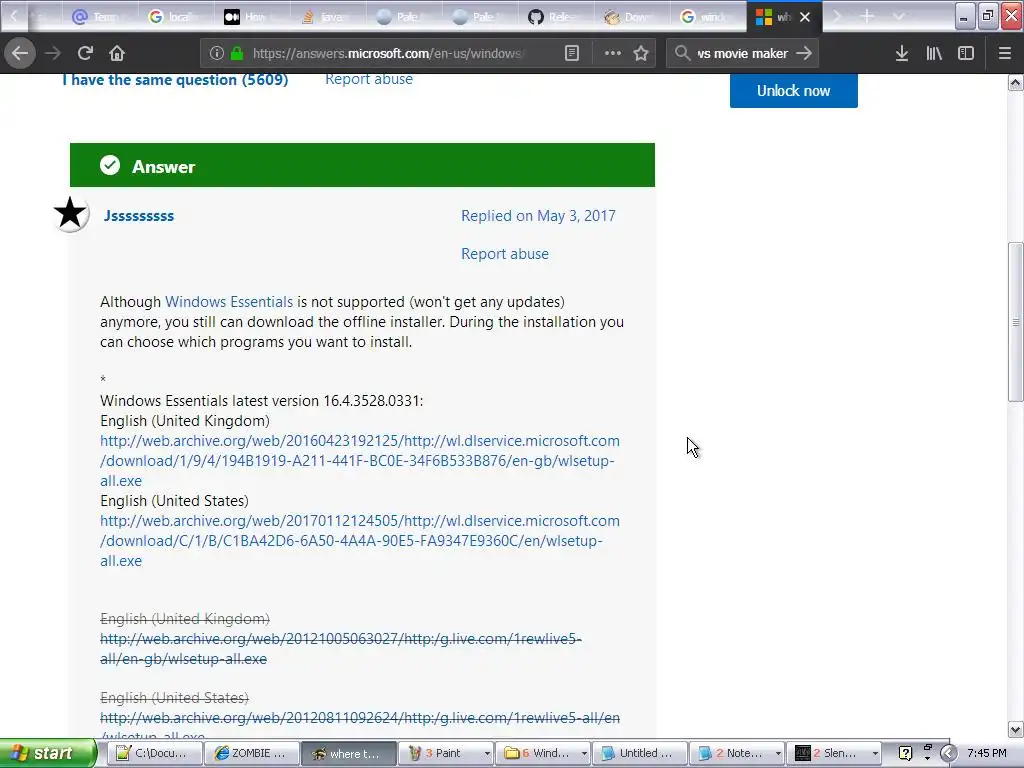
Task: Click the 7:45 PM clock
Action: pos(986,753)
